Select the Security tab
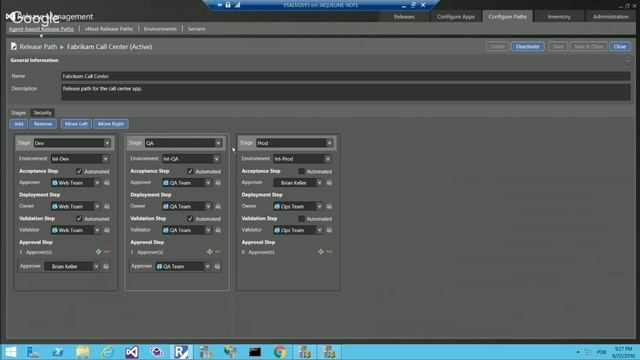The image size is (640, 360). click(42, 113)
